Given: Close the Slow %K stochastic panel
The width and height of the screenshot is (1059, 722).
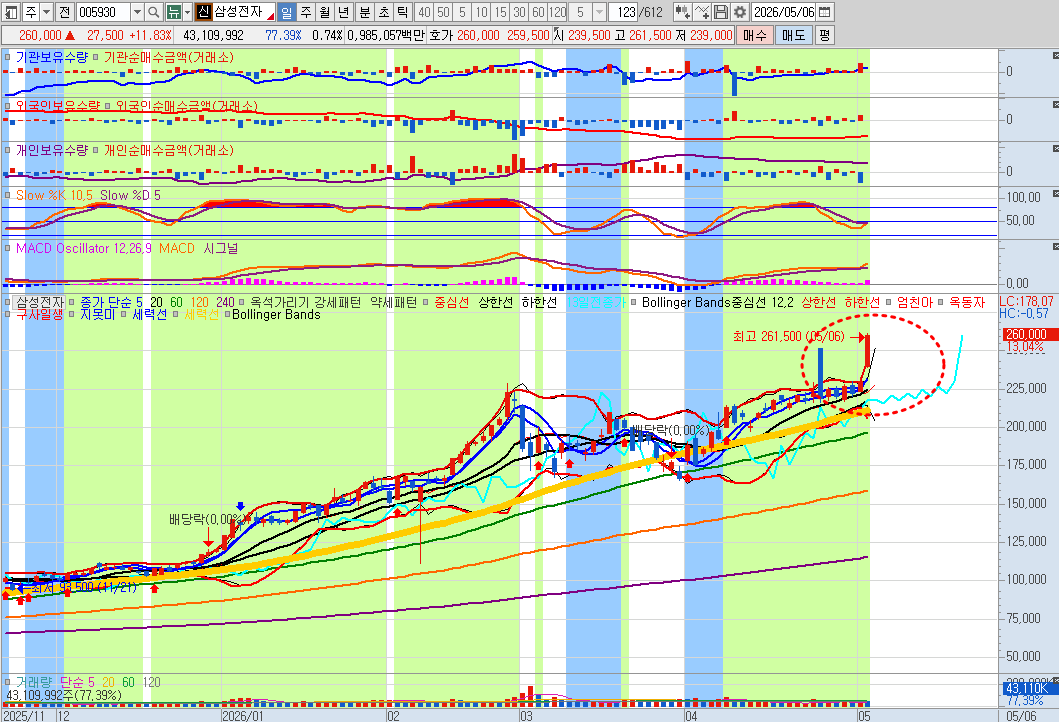Looking at the screenshot, I should click(1055, 194).
